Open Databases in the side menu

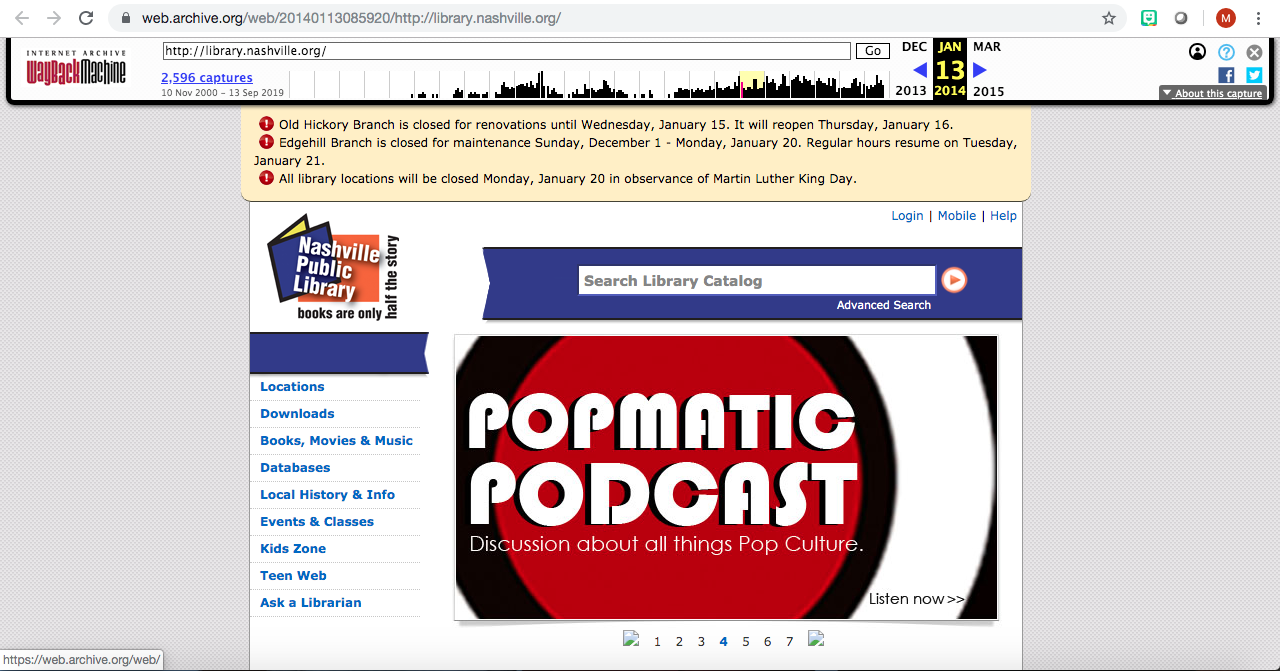point(295,468)
